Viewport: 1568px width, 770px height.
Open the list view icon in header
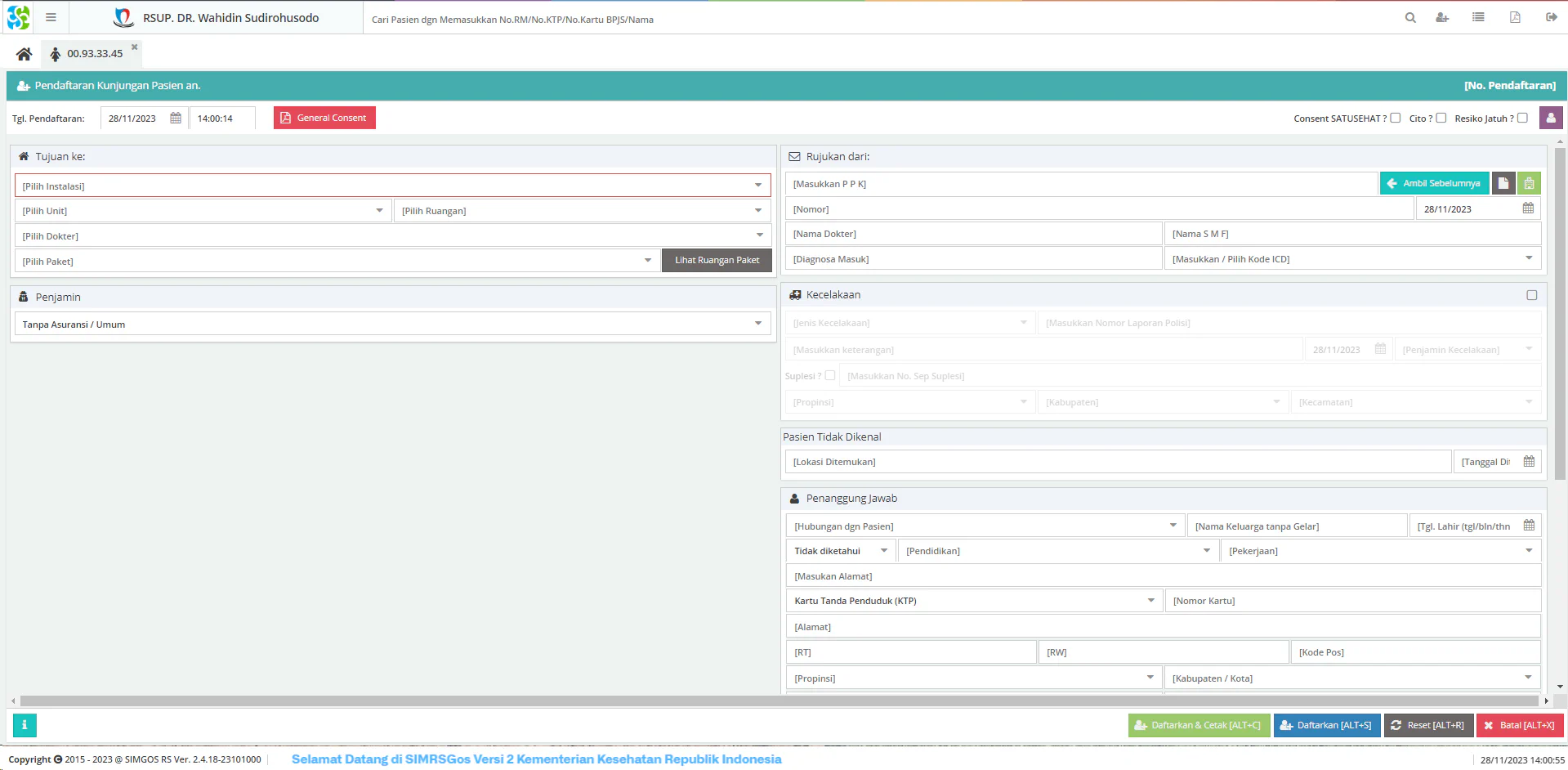pyautogui.click(x=1478, y=17)
